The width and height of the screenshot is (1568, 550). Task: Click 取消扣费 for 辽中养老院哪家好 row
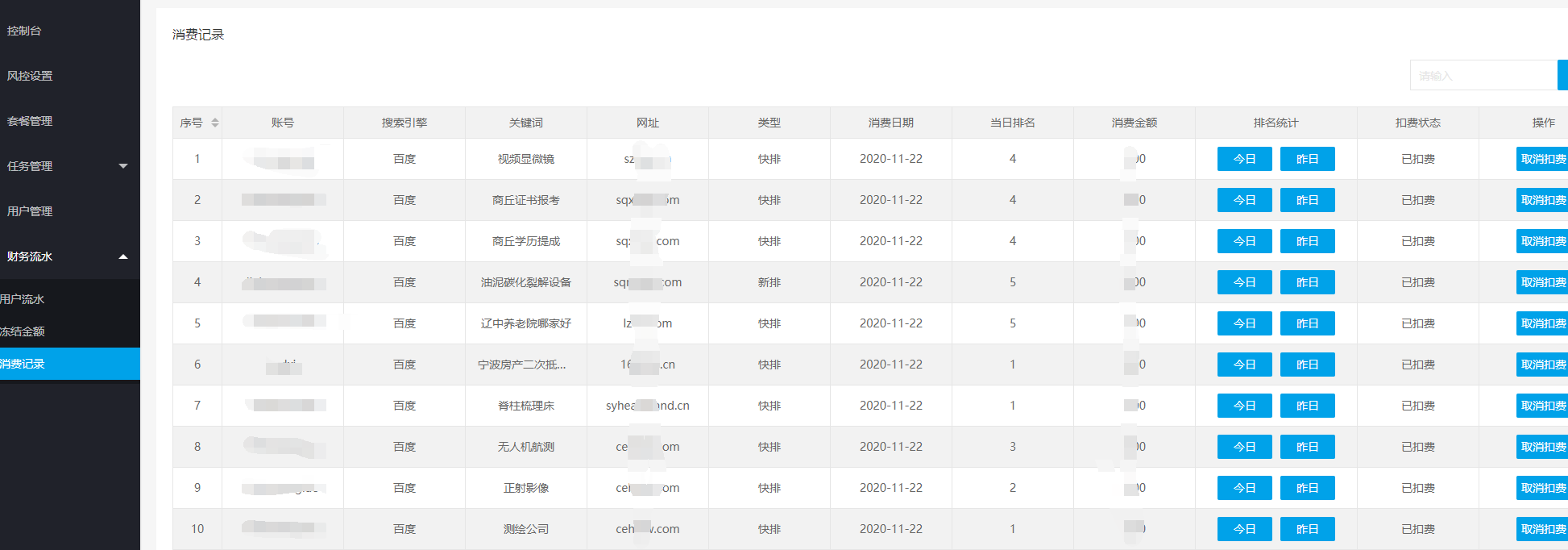click(1542, 323)
